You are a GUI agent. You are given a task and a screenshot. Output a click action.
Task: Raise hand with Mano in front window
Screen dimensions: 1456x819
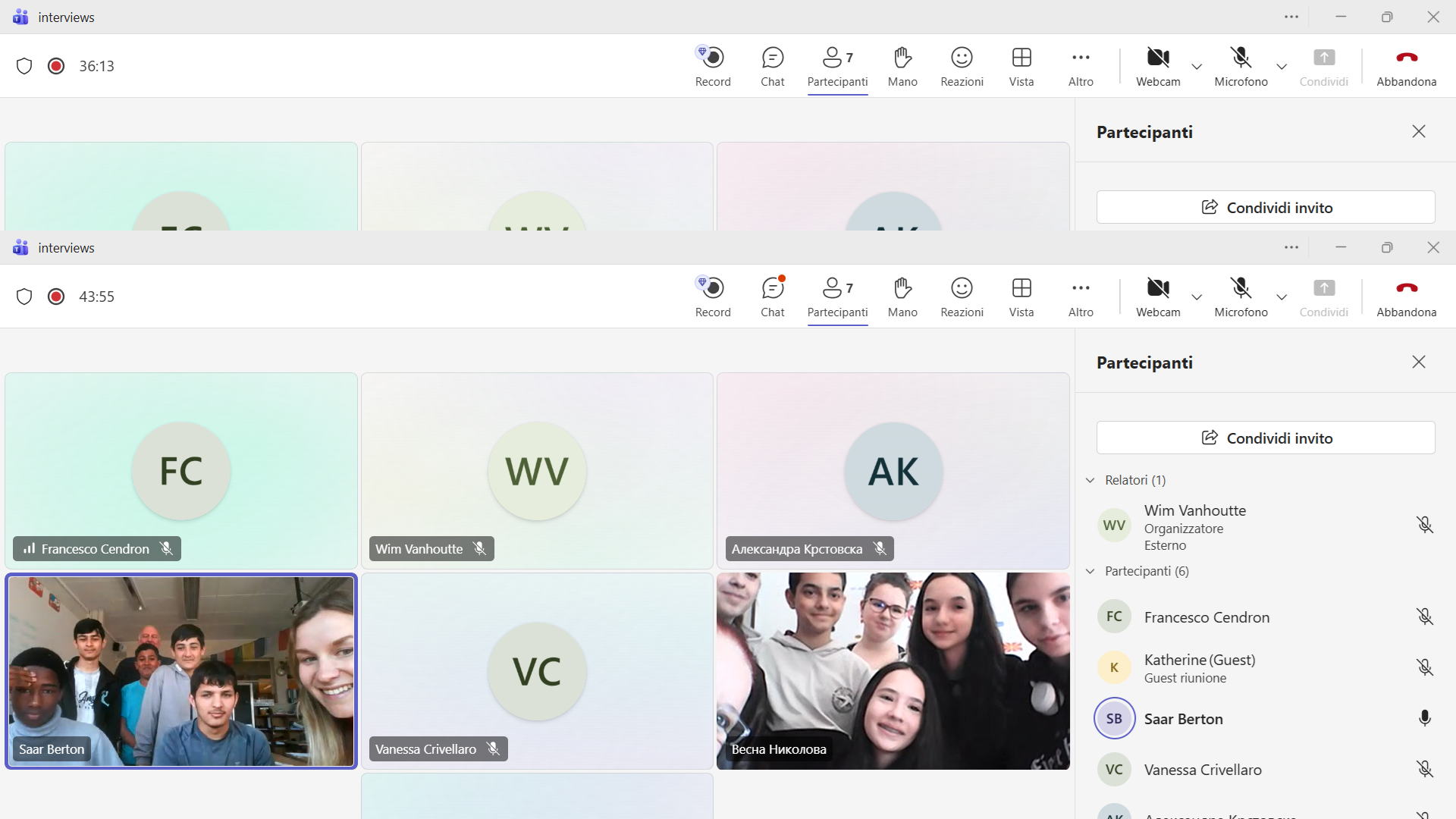(x=902, y=297)
